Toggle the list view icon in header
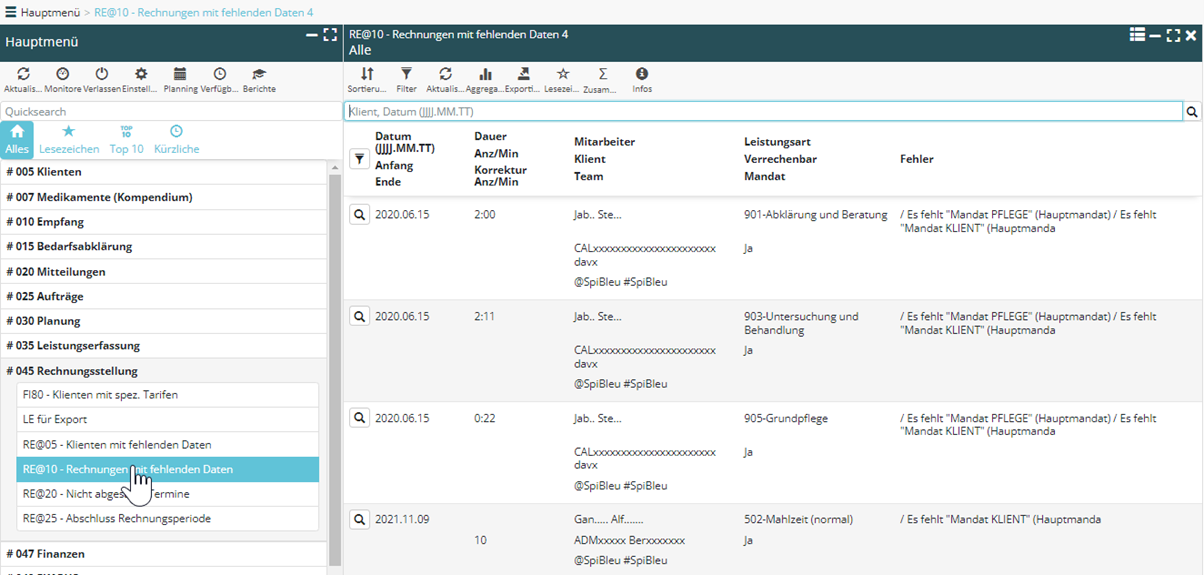Screen dimensions: 1204x575 (1137, 35)
